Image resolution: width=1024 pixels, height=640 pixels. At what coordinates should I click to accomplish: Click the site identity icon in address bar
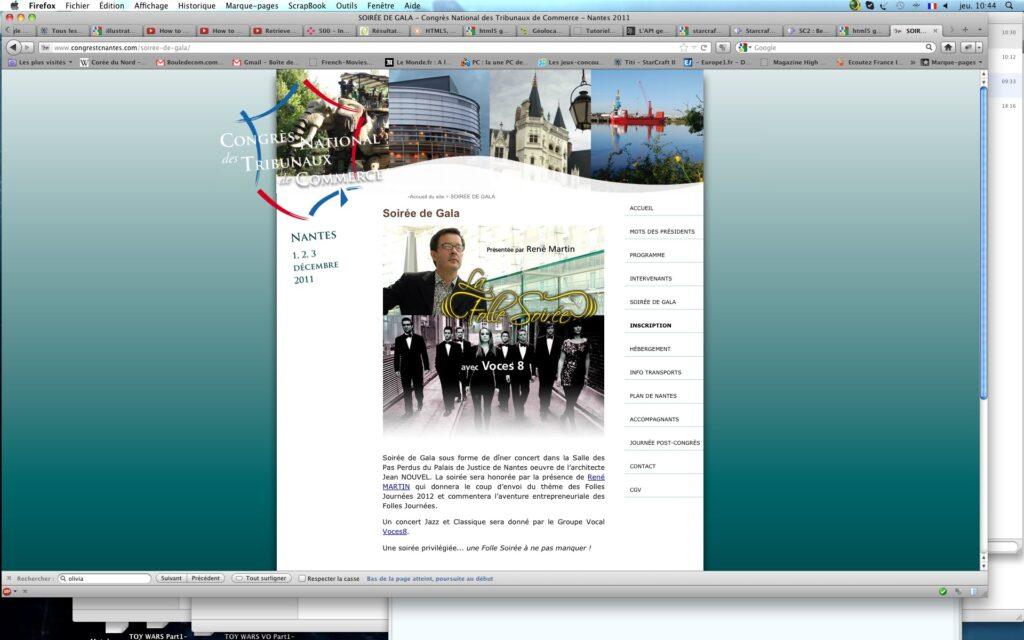pyautogui.click(x=45, y=48)
